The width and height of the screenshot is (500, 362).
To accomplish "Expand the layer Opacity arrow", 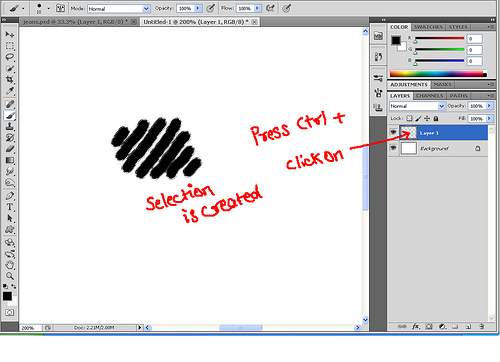I will (489, 106).
